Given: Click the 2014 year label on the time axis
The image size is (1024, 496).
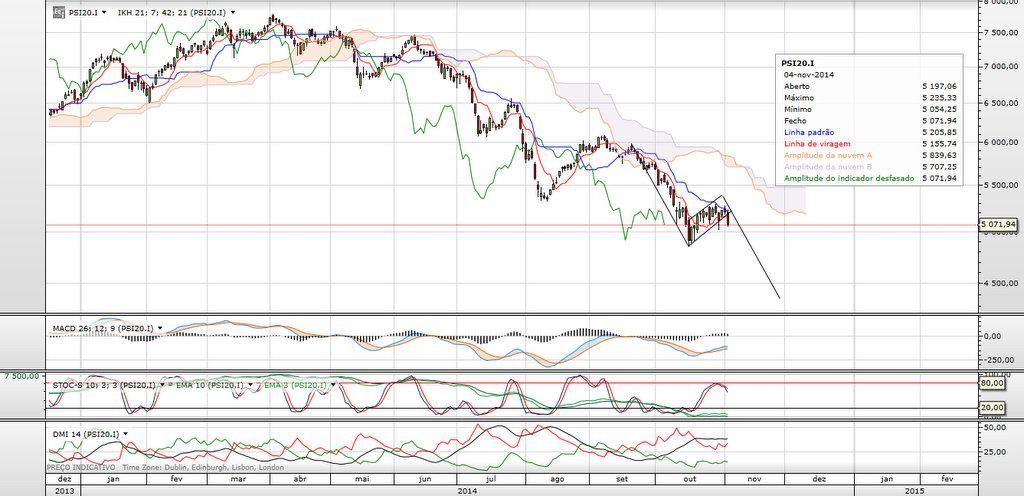Looking at the screenshot, I should 466,490.
